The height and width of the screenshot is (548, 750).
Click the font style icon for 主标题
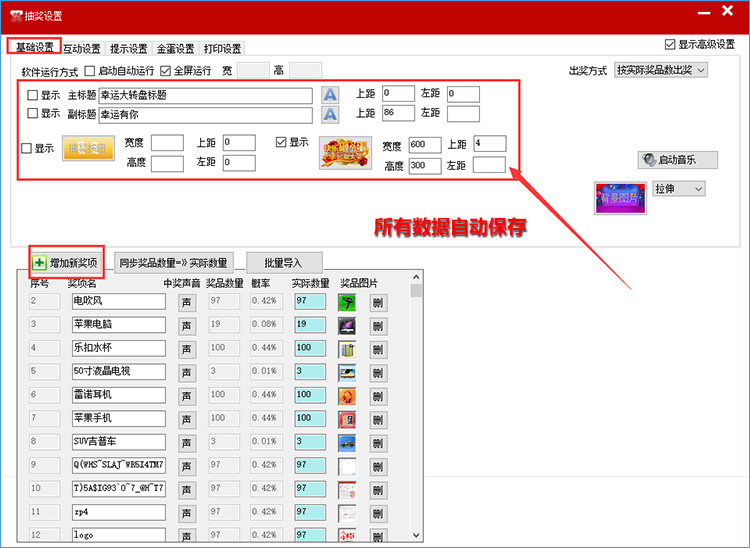[330, 95]
